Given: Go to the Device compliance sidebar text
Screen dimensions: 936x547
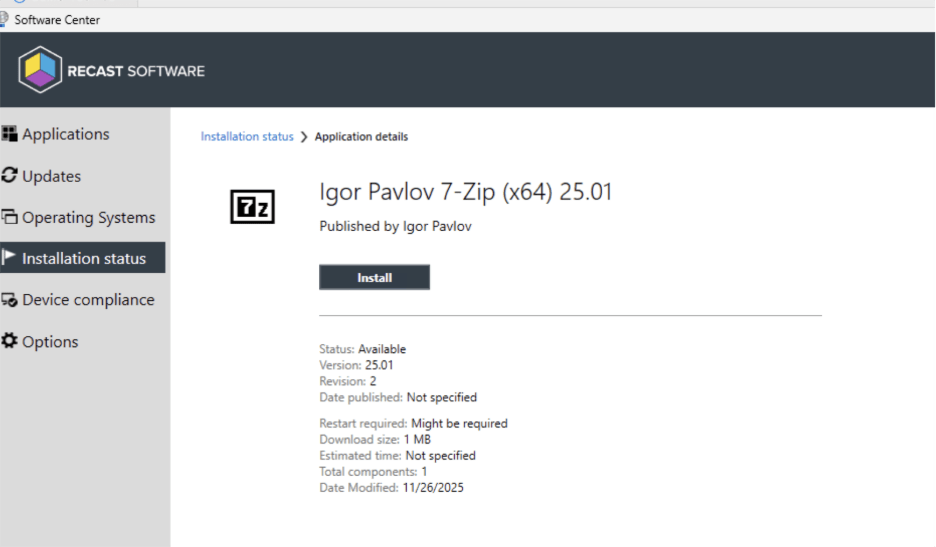Looking at the screenshot, I should [x=88, y=300].
